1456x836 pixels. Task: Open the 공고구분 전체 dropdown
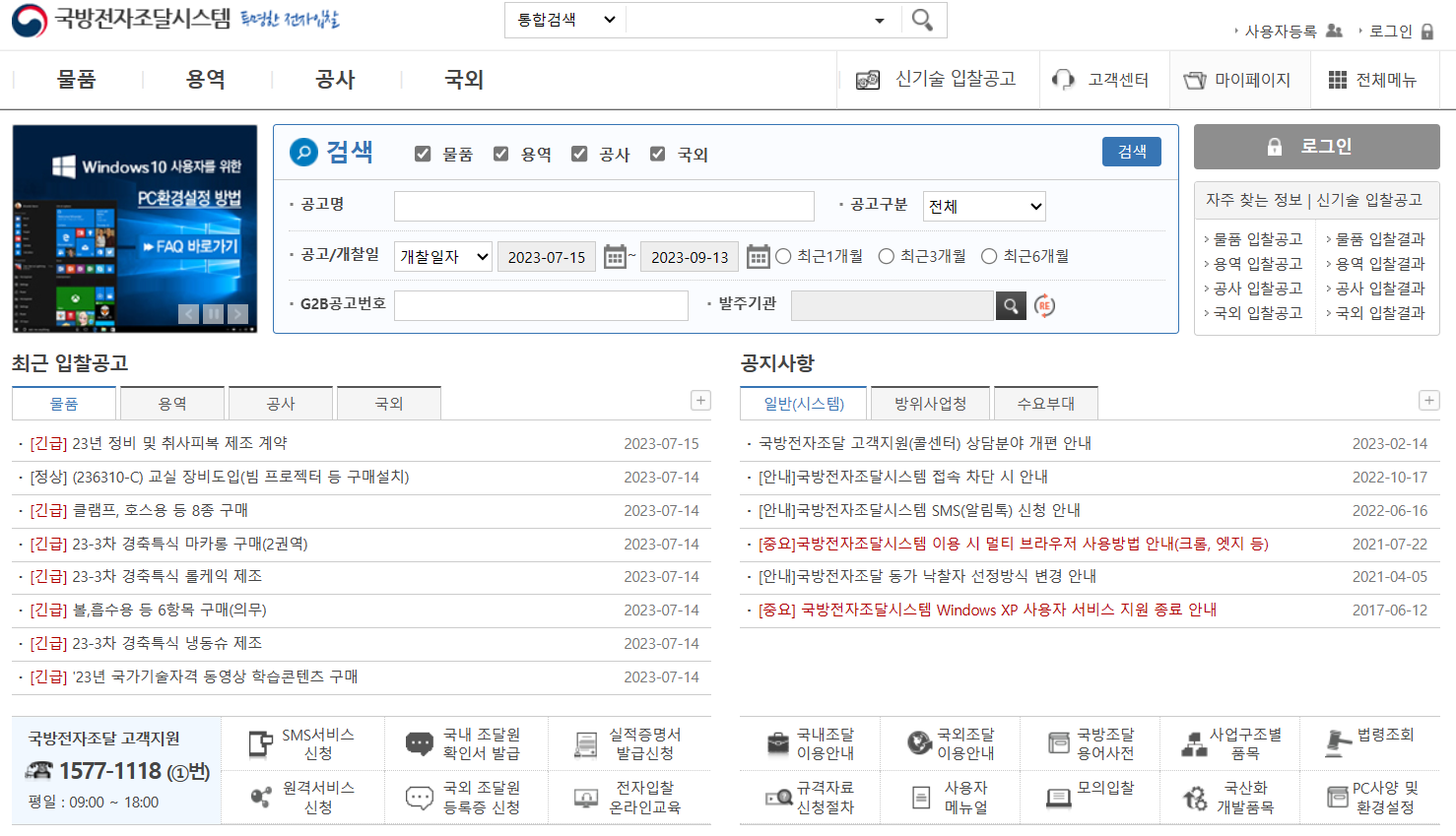(983, 206)
